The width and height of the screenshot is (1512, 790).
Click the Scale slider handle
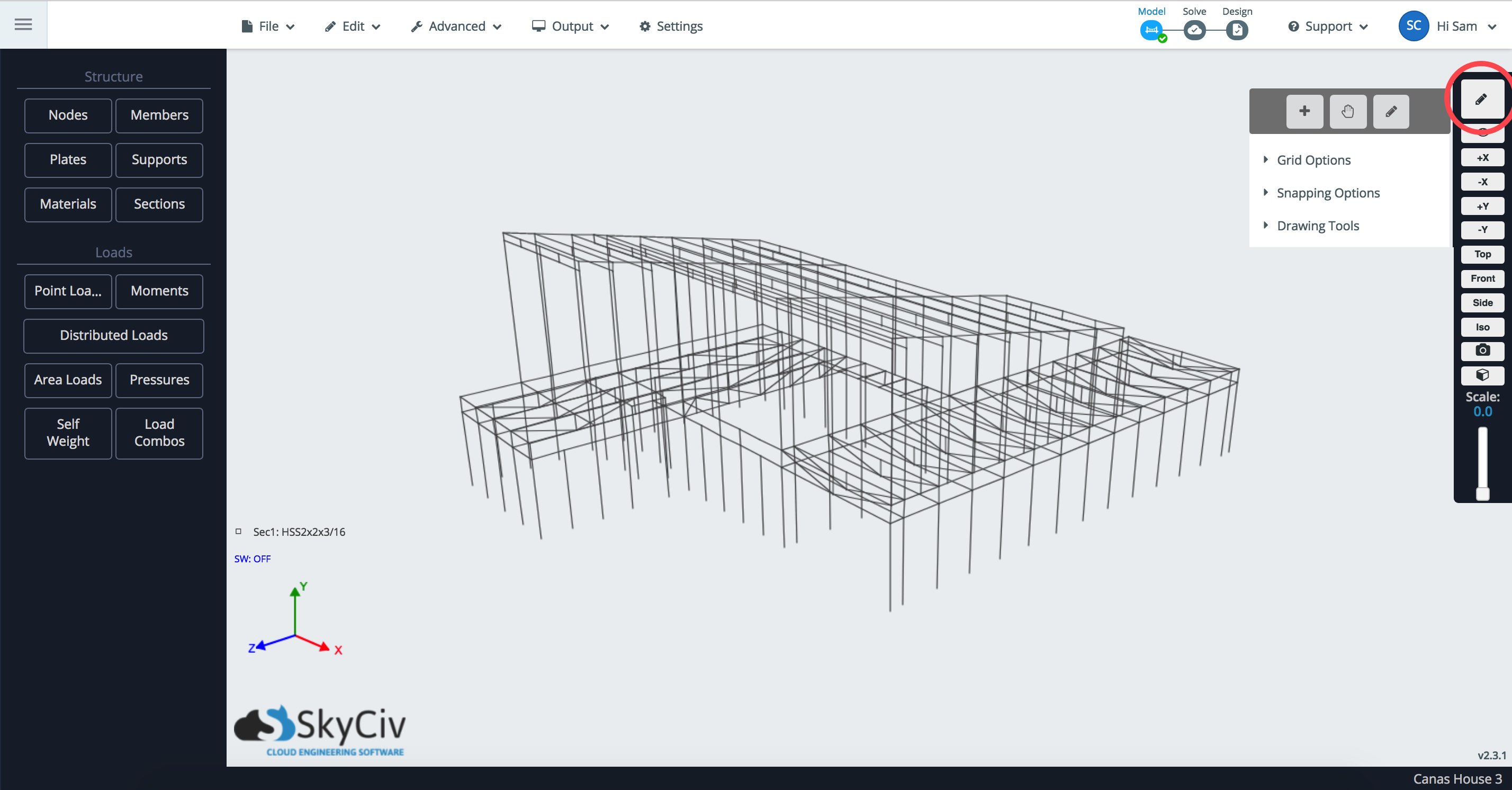(1483, 493)
